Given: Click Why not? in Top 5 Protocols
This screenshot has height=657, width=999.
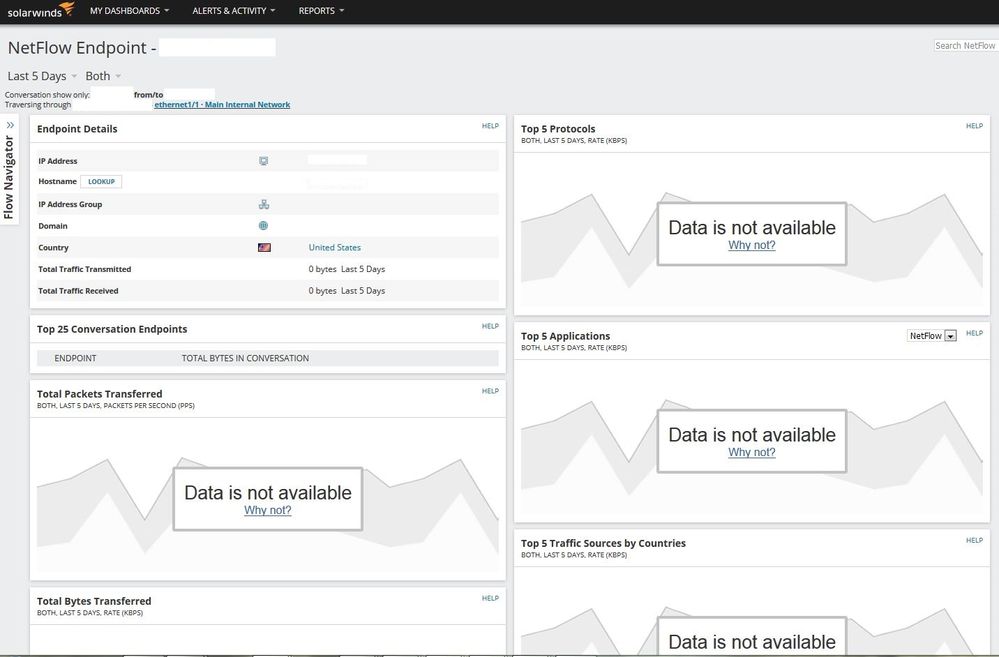Looking at the screenshot, I should (752, 245).
